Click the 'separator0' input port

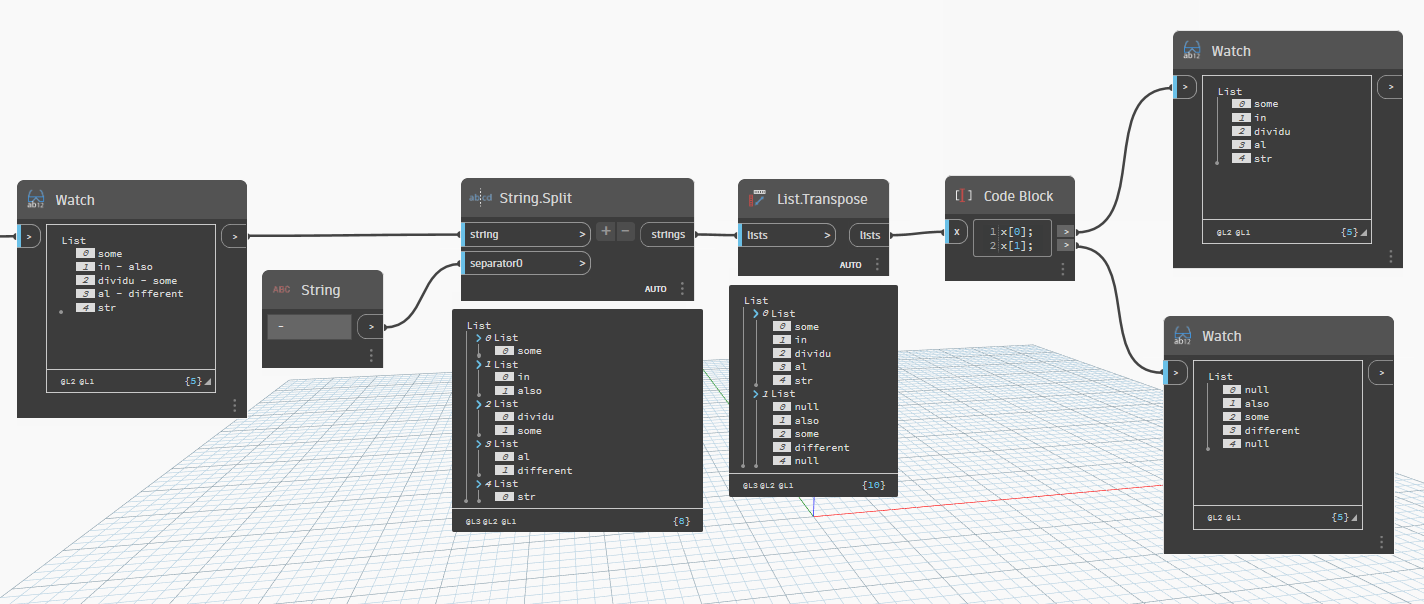coord(526,263)
